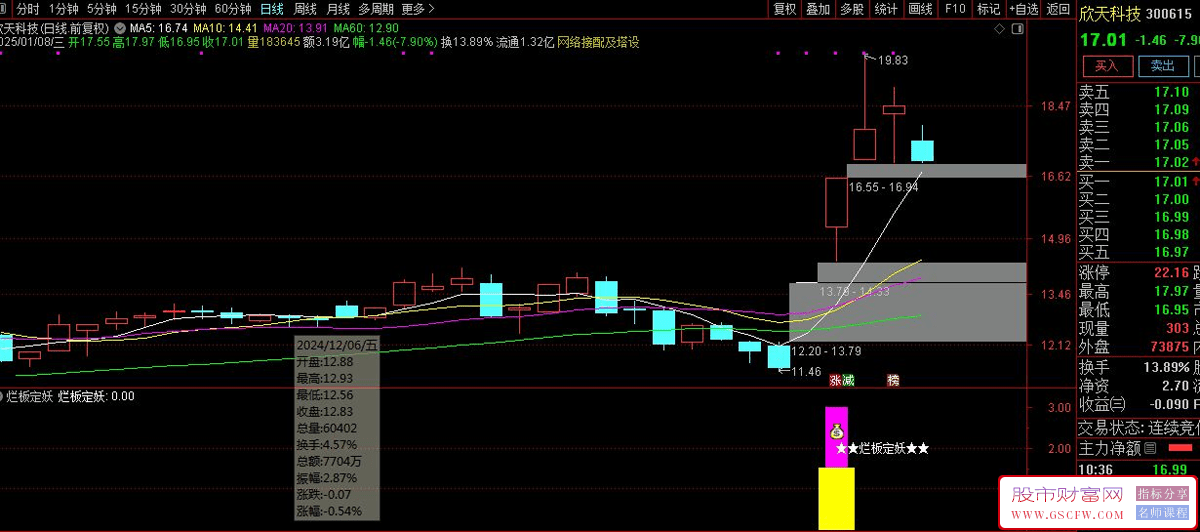Click the 指标分享 badge
Screen dimensions: 1200x532
point(1164,493)
